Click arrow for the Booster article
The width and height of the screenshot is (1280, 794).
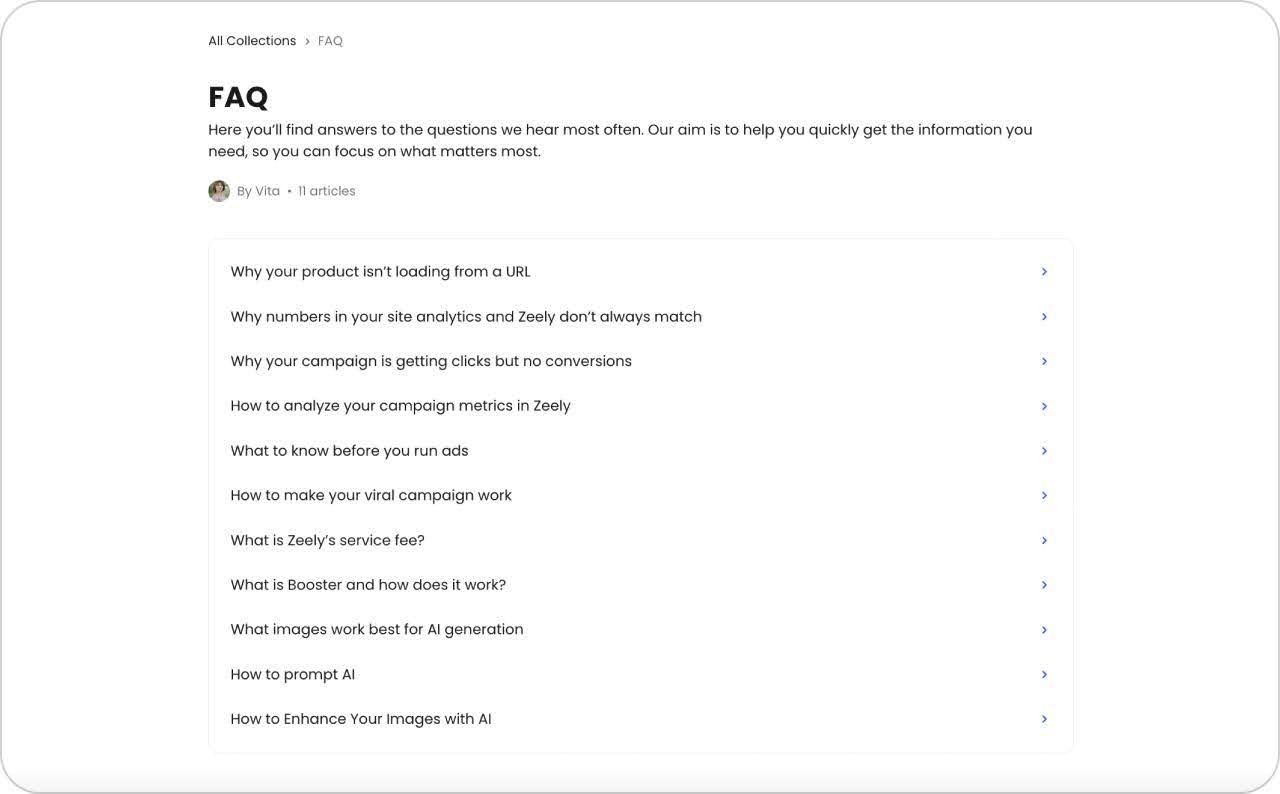pos(1044,585)
